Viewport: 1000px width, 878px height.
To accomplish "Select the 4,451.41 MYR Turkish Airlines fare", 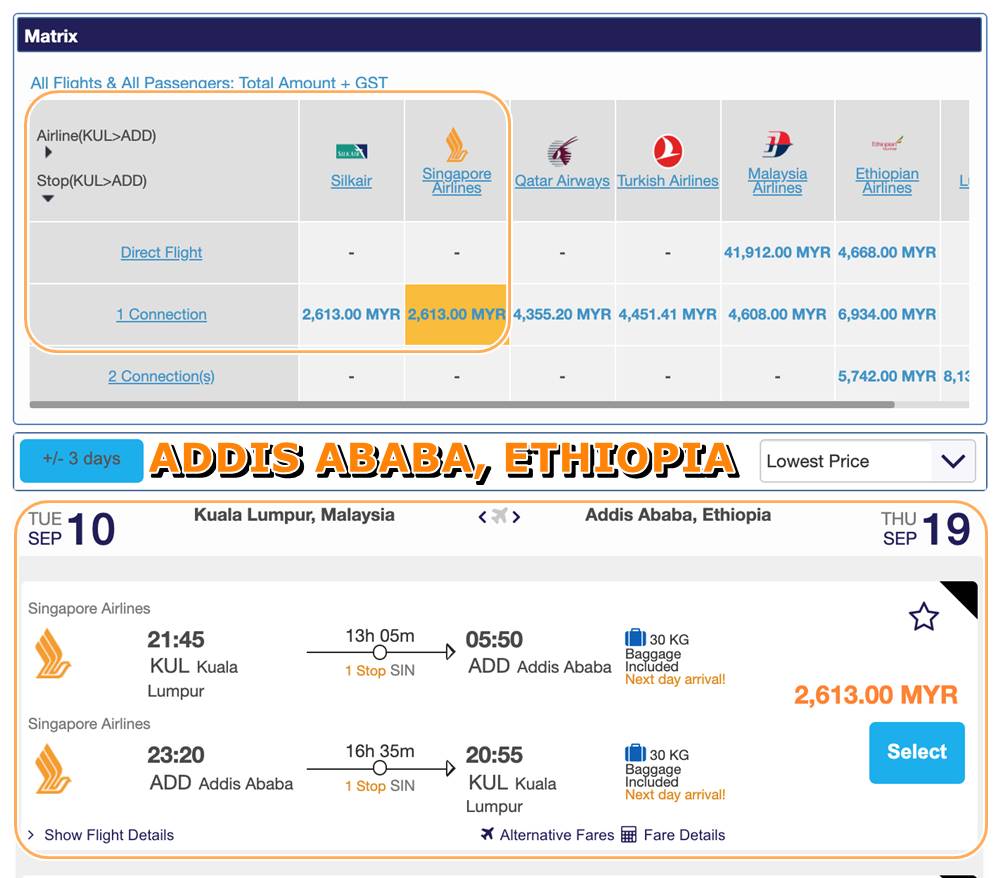I will (668, 314).
